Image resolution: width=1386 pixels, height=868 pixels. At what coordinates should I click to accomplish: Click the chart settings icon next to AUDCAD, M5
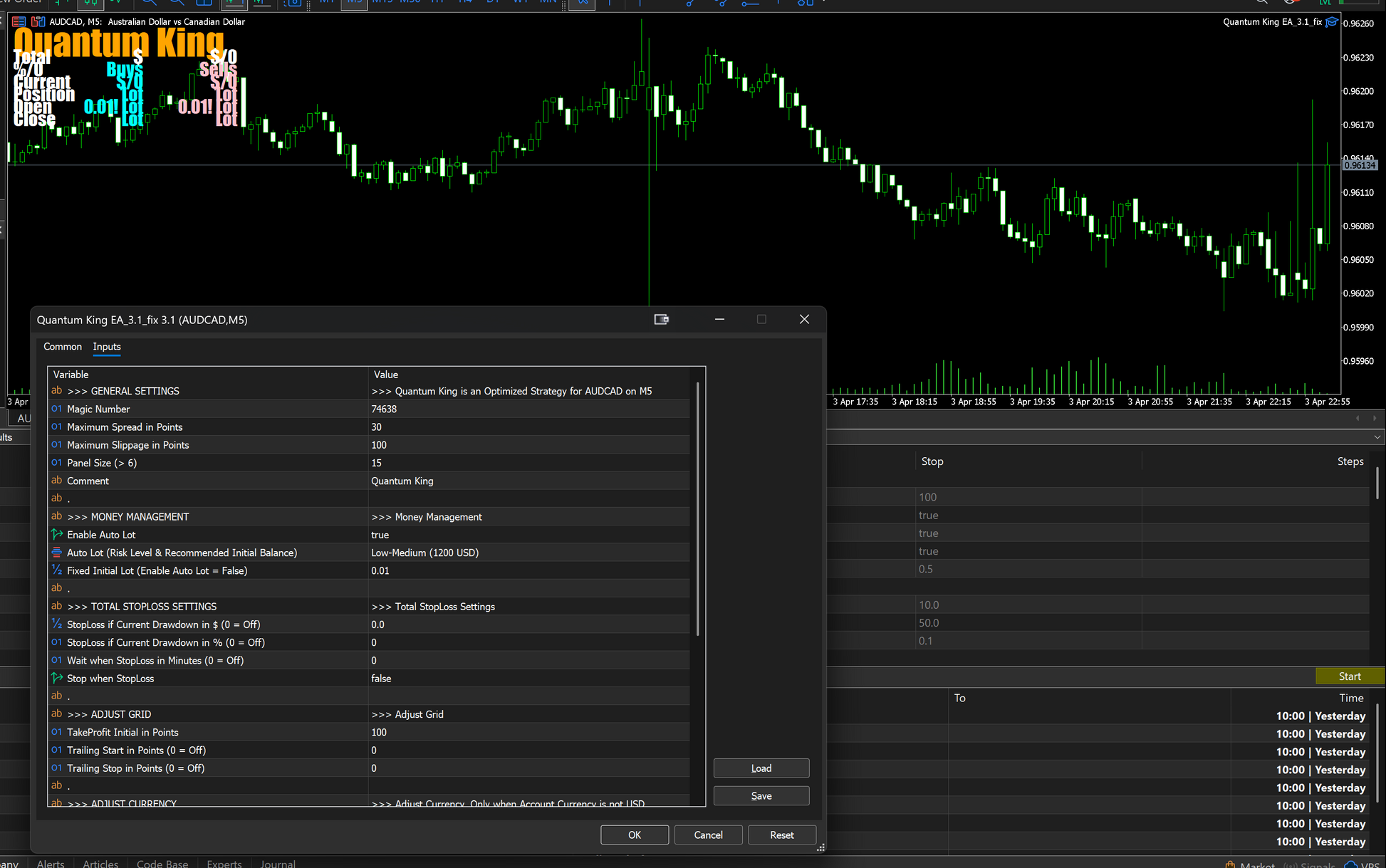[x=38, y=22]
